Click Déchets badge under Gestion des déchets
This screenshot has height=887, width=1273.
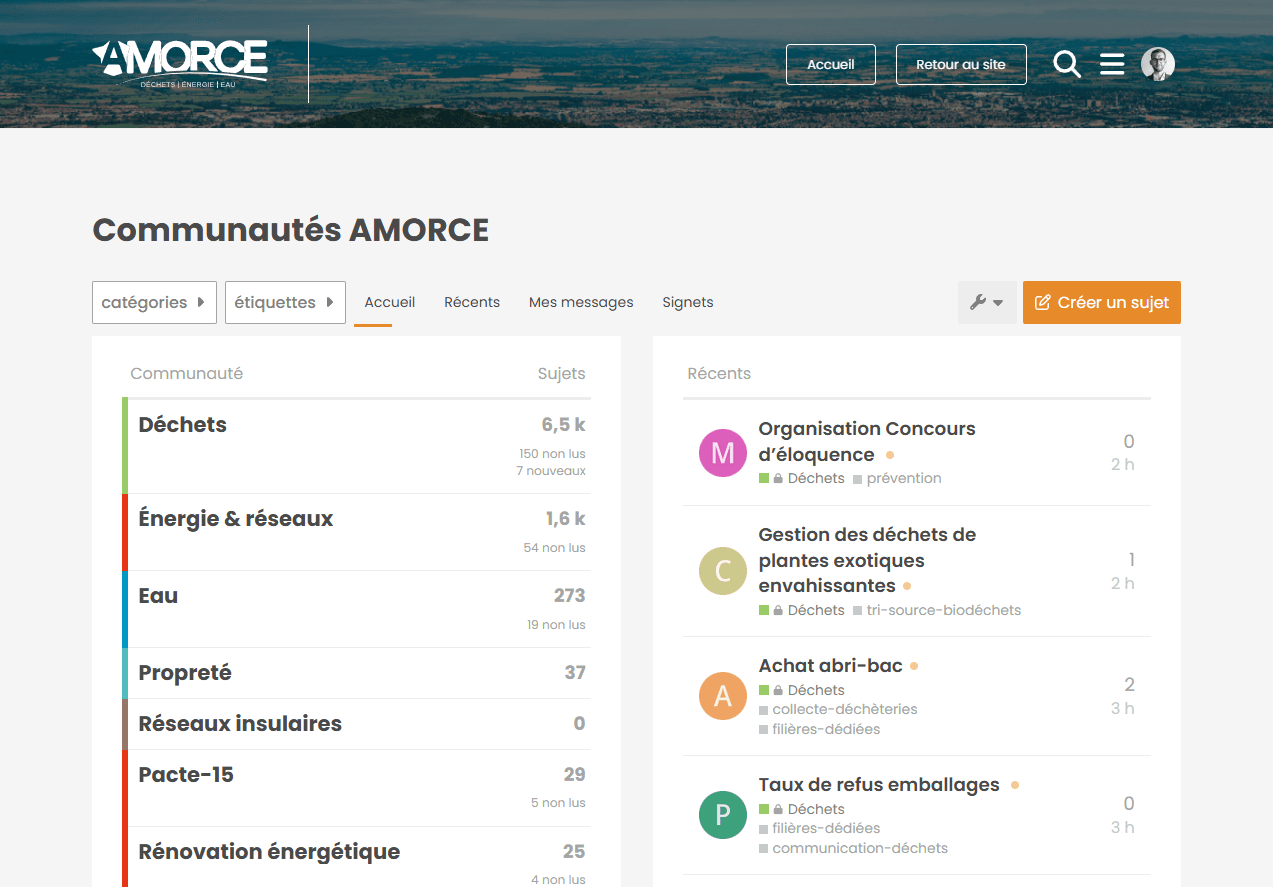point(802,610)
